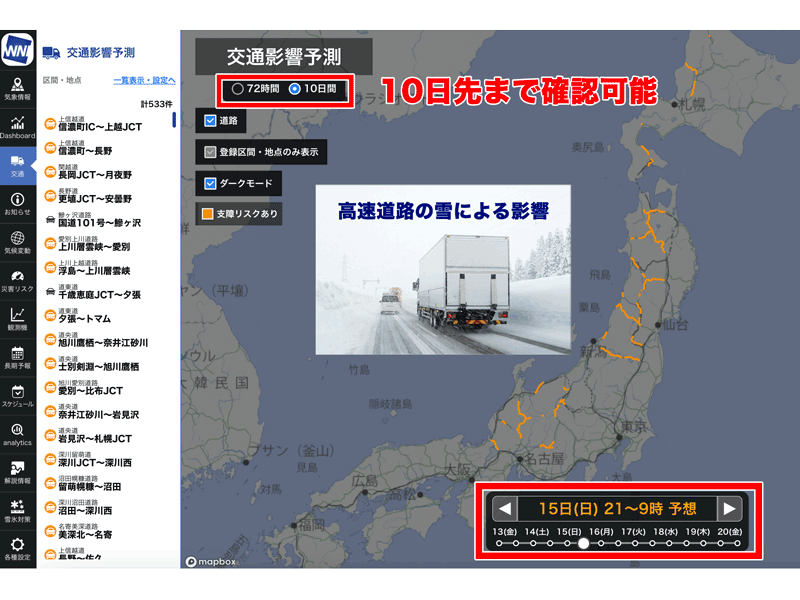
Task: Select the 72時間 radio button
Action: tap(237, 89)
